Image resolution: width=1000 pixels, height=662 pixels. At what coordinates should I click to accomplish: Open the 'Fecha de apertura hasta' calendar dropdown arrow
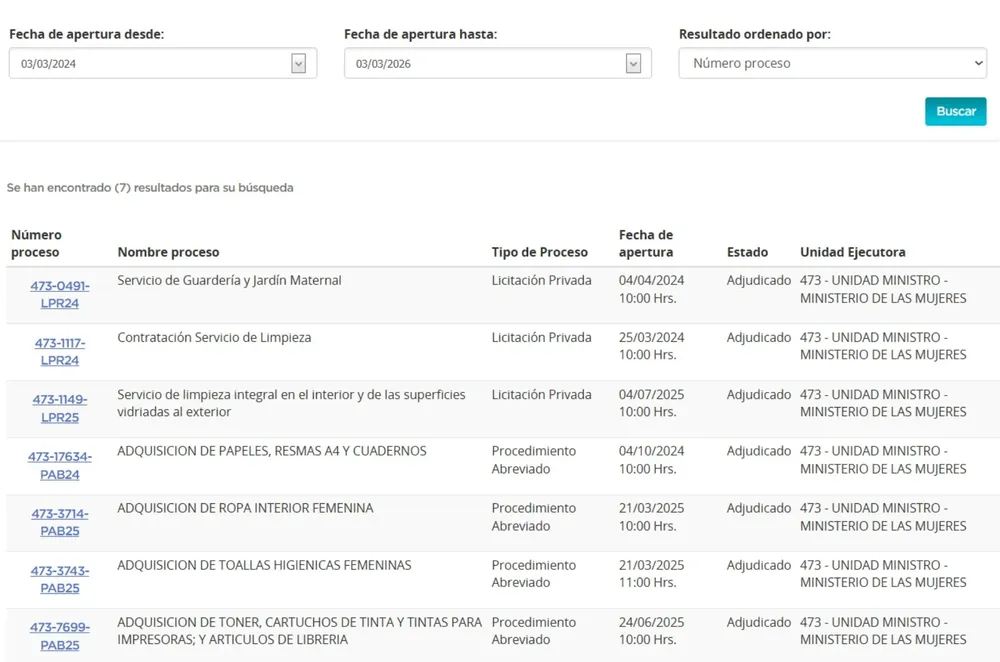tap(633, 64)
